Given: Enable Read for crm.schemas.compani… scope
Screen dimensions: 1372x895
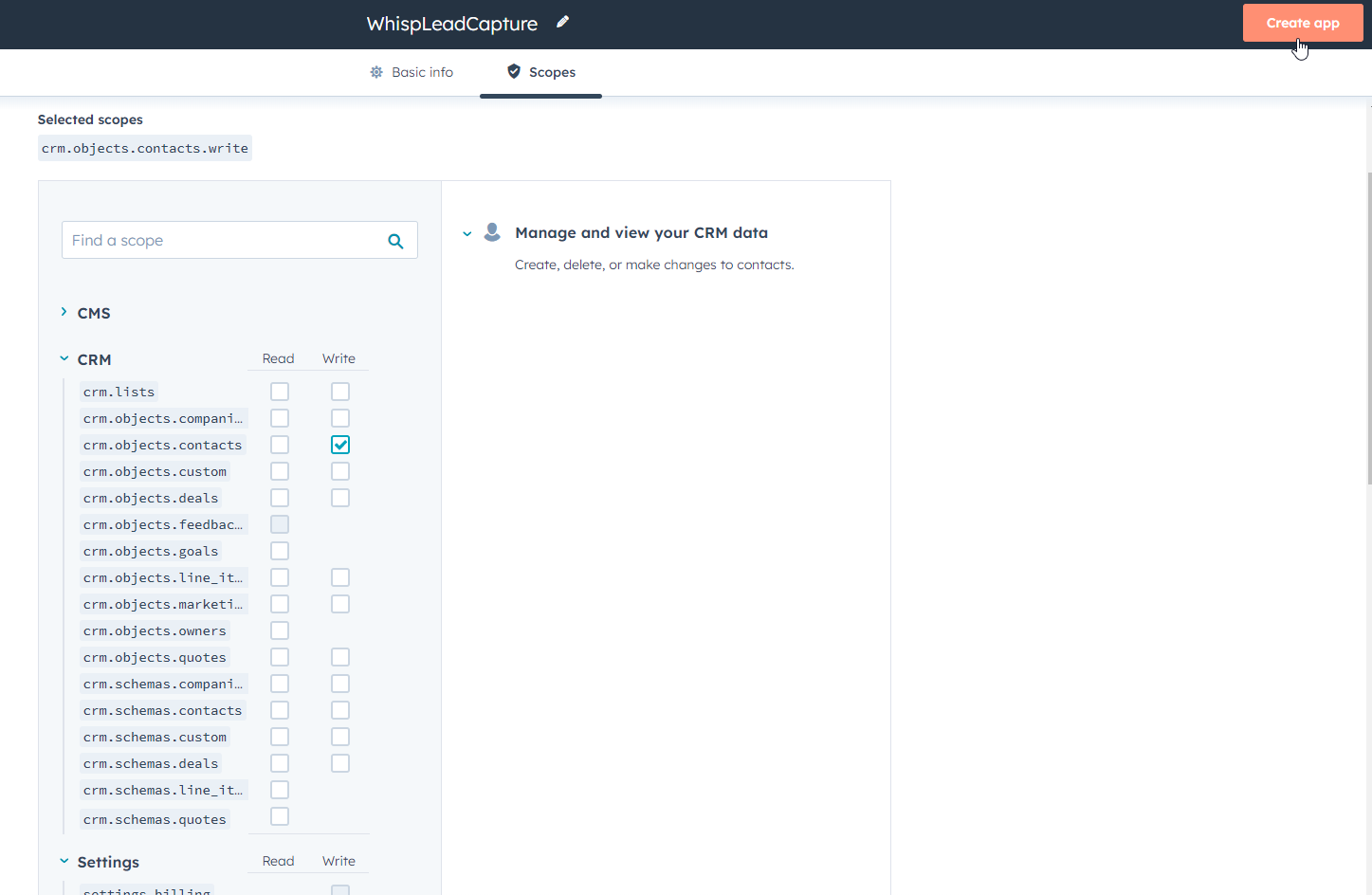Looking at the screenshot, I should pyautogui.click(x=280, y=684).
